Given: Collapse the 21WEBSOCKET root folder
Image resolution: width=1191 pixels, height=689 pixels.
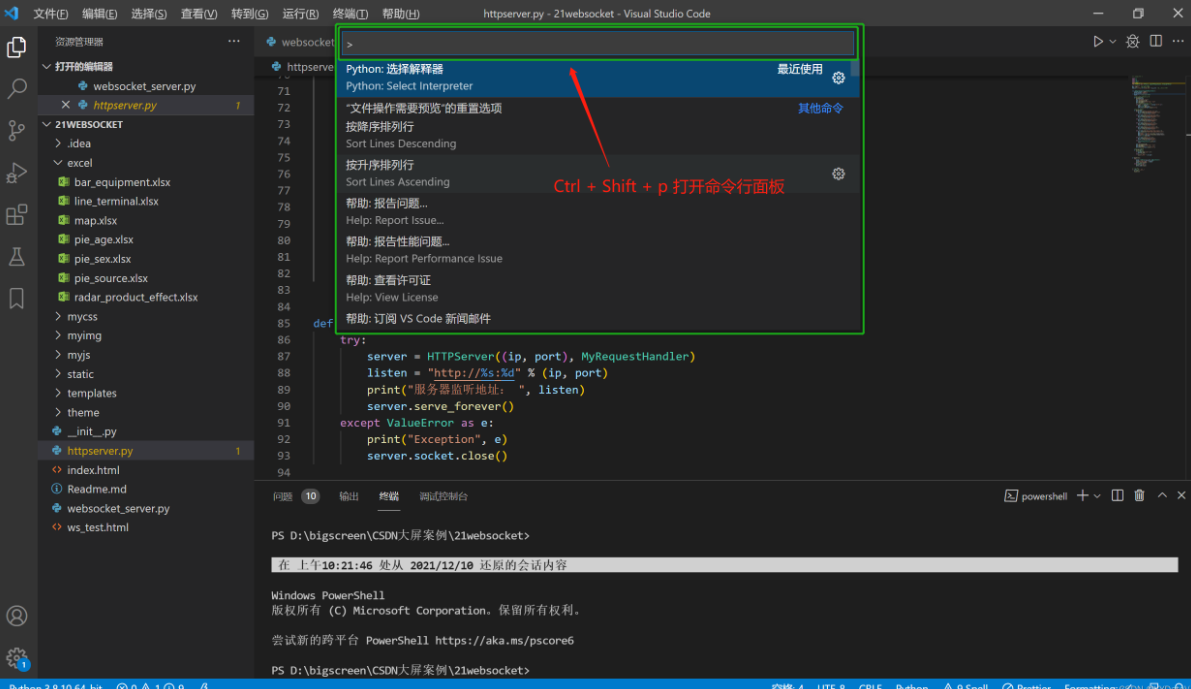Looking at the screenshot, I should click(47, 124).
